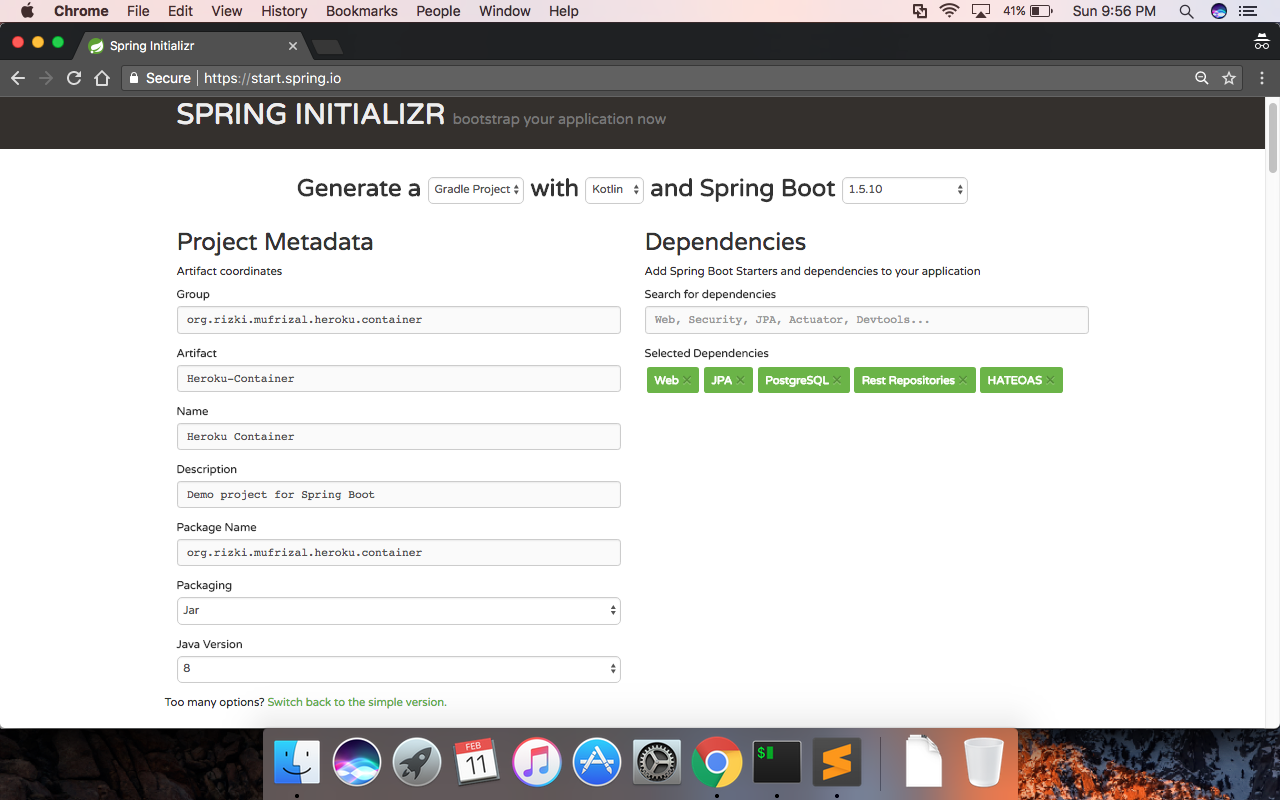Image resolution: width=1280 pixels, height=800 pixels.
Task: Open the People menu
Action: [x=438, y=11]
